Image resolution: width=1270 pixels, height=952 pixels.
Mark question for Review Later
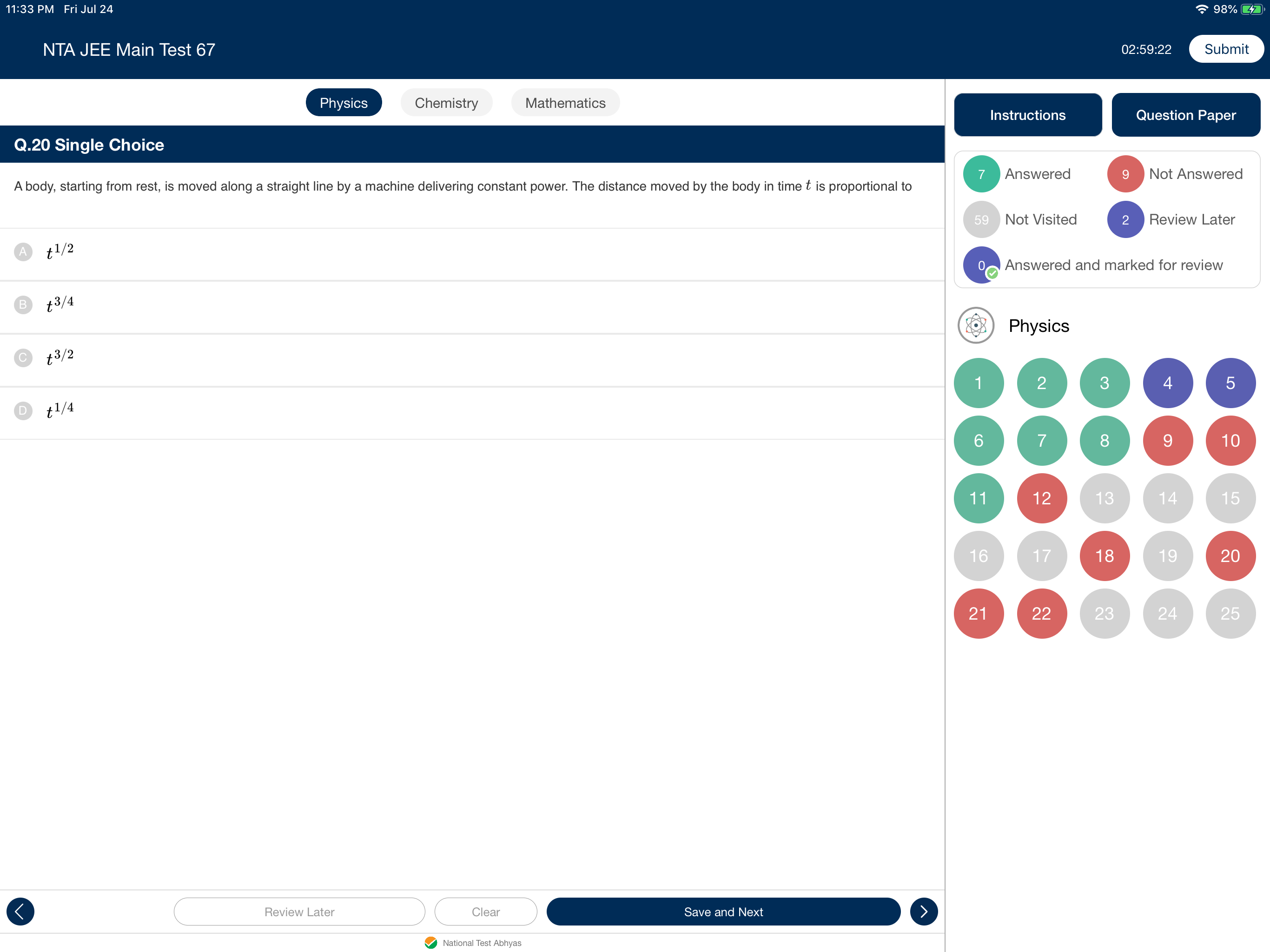coord(299,911)
